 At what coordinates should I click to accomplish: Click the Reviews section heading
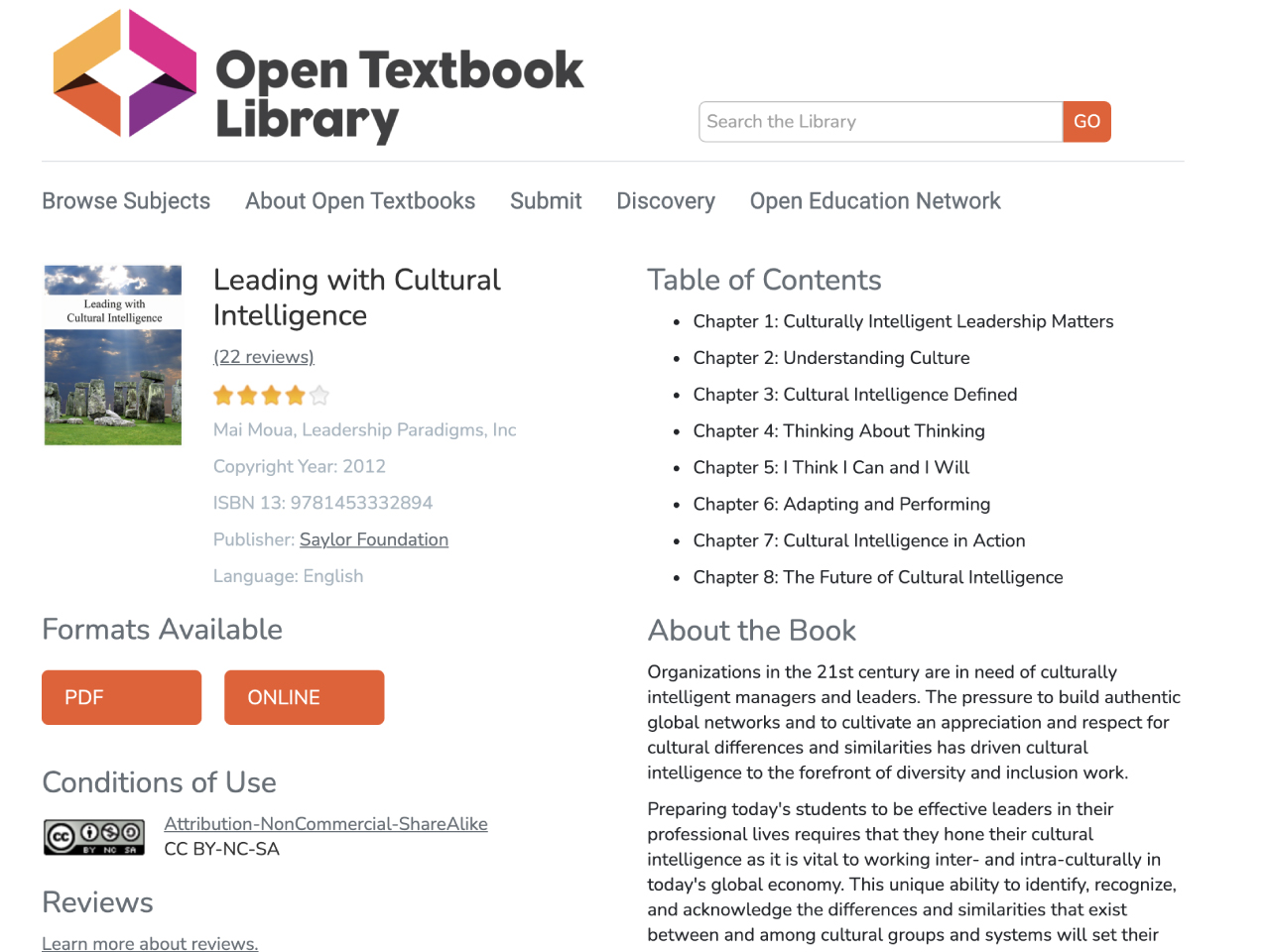click(x=97, y=902)
